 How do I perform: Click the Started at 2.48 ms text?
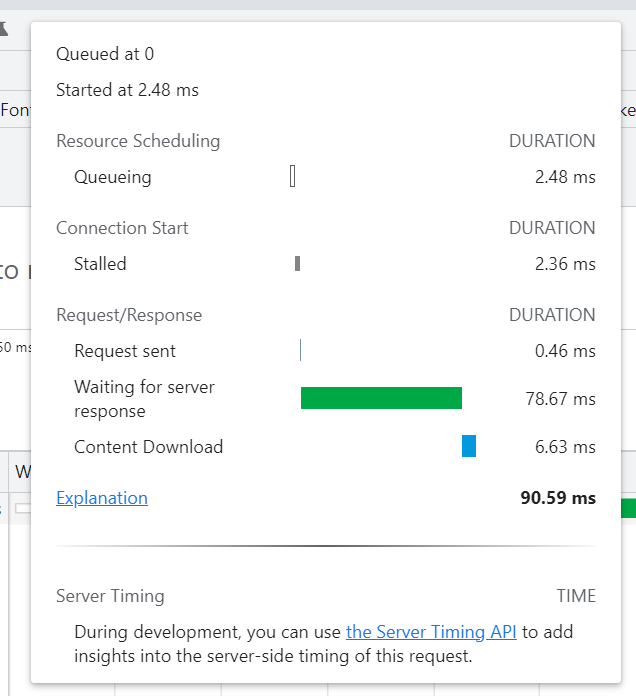point(127,90)
